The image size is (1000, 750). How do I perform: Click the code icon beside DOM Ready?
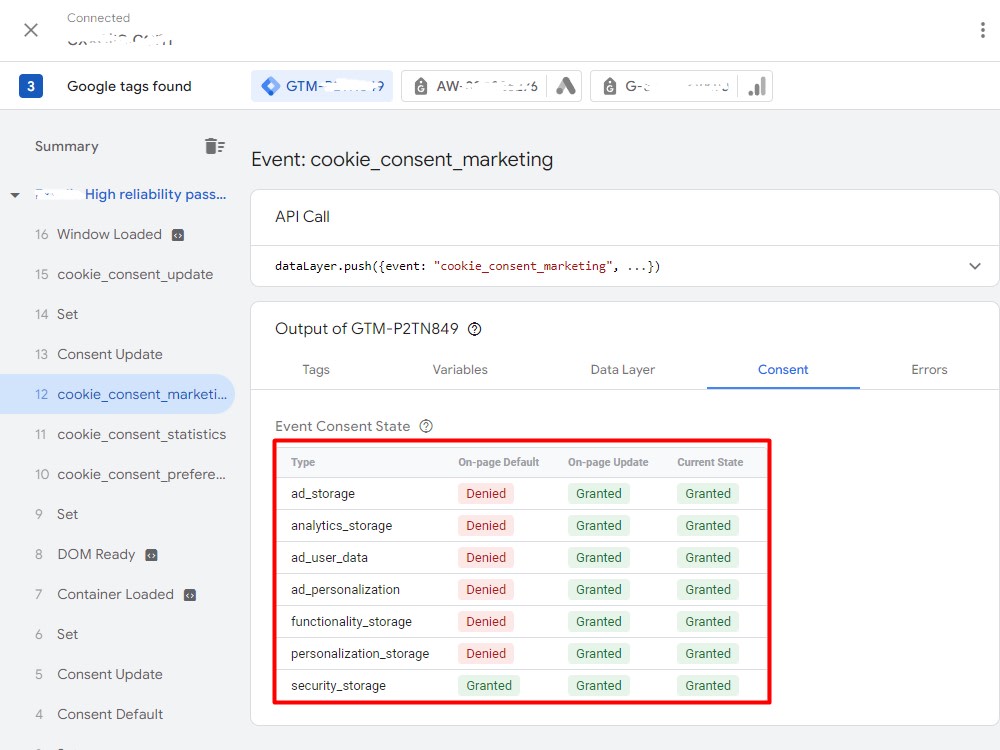pyautogui.click(x=151, y=555)
